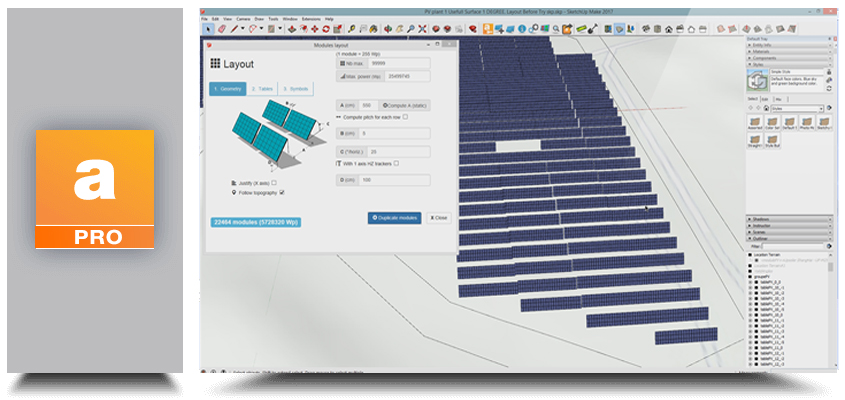Enable With 1 axis HZ trackers checkbox

click(x=396, y=163)
